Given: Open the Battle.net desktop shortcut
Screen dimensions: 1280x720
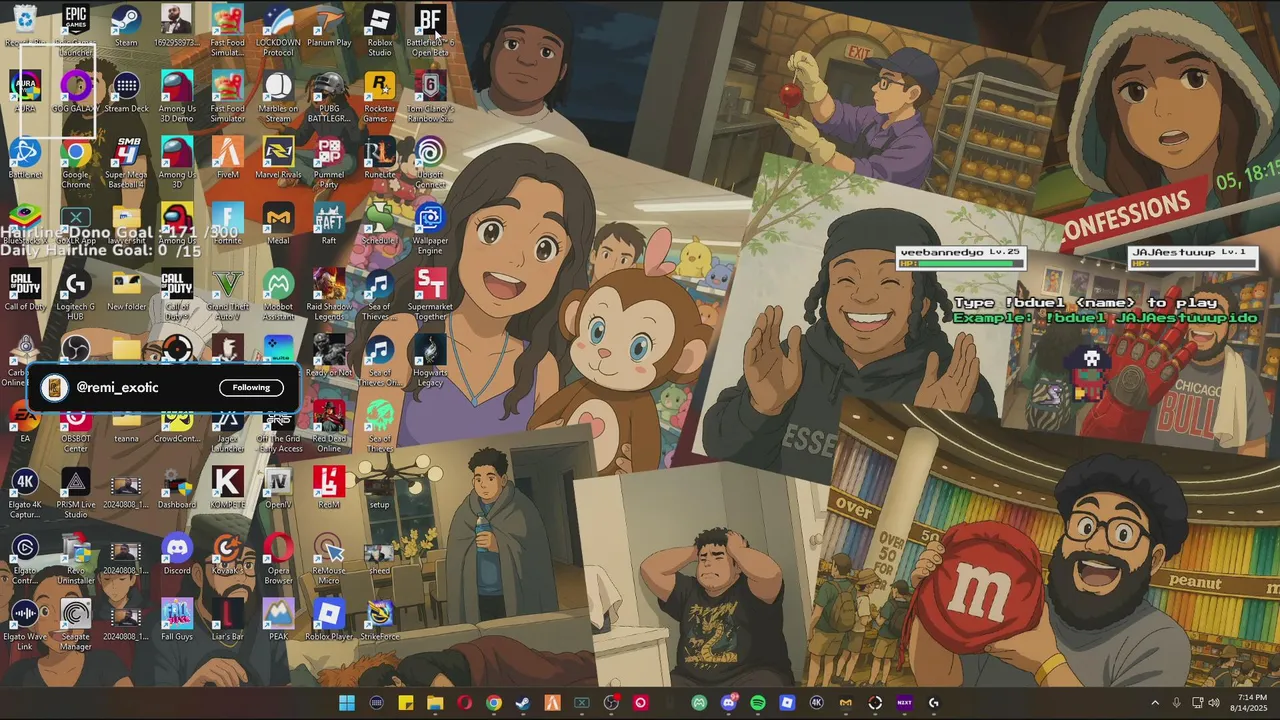Looking at the screenshot, I should tap(24, 158).
